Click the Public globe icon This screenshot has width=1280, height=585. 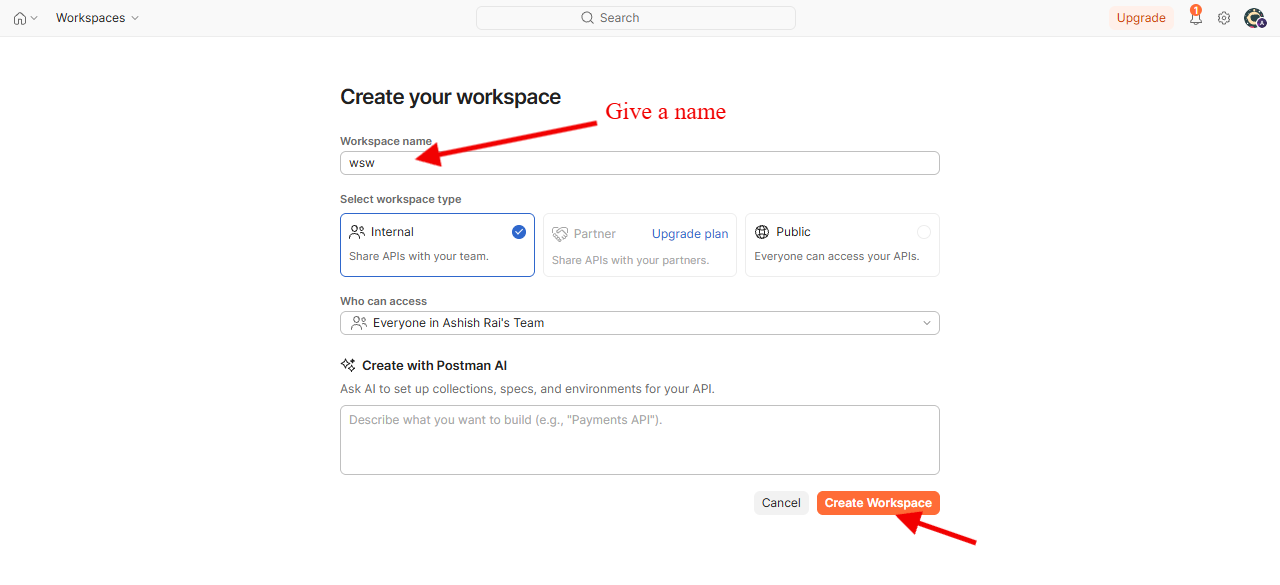click(x=762, y=232)
